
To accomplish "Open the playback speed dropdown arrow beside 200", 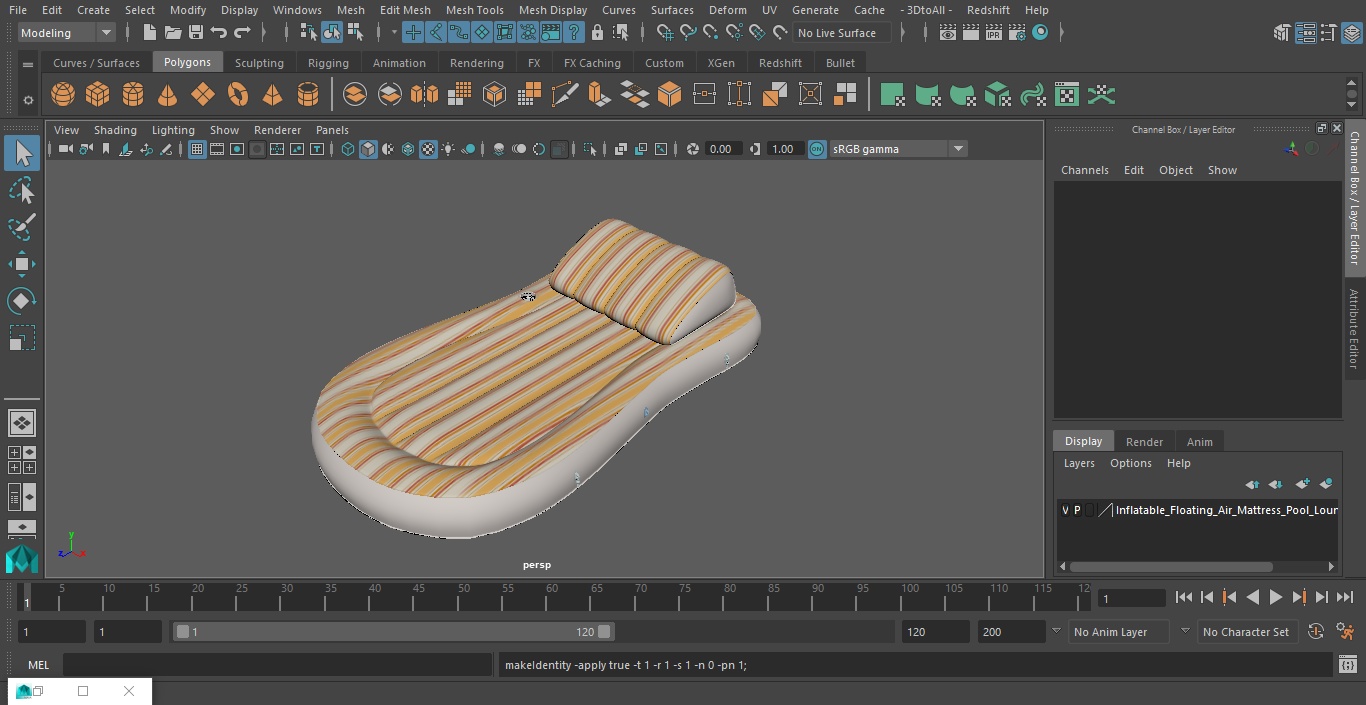I will 1055,632.
